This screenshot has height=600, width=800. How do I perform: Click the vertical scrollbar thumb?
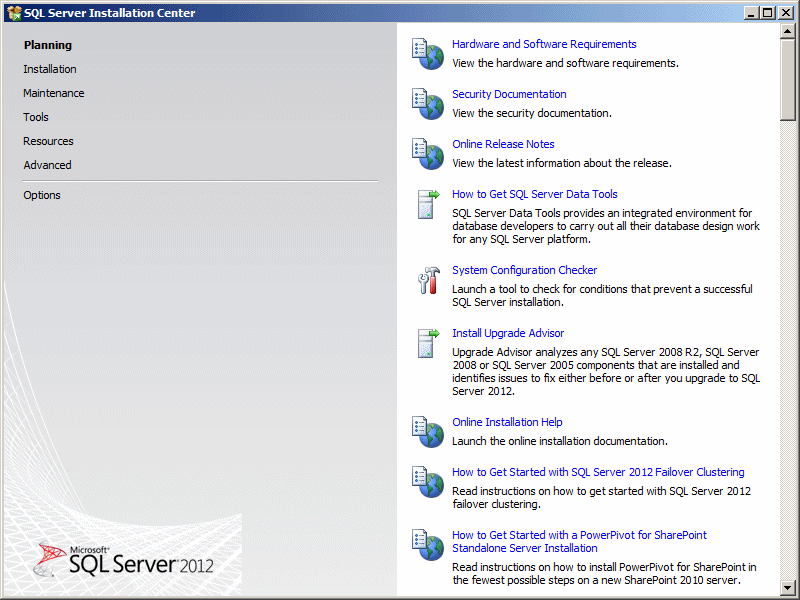pos(787,80)
